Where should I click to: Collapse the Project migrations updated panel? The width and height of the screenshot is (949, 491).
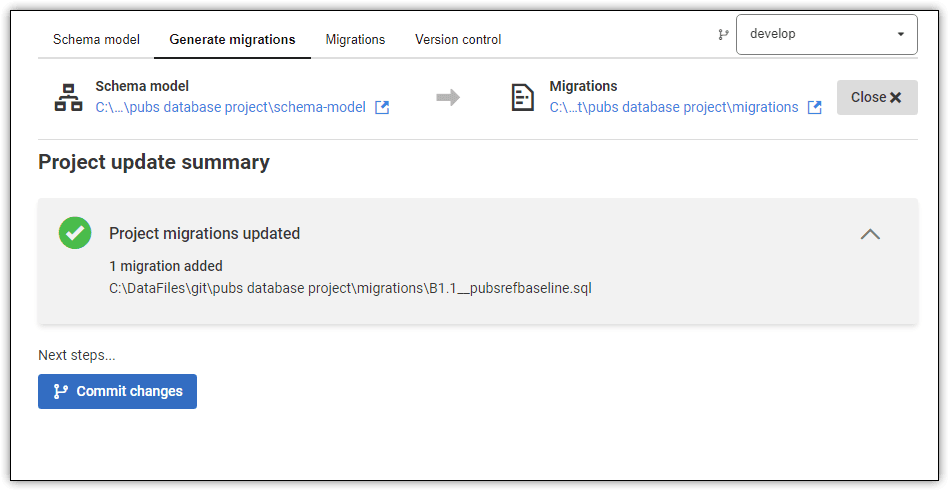click(x=870, y=234)
